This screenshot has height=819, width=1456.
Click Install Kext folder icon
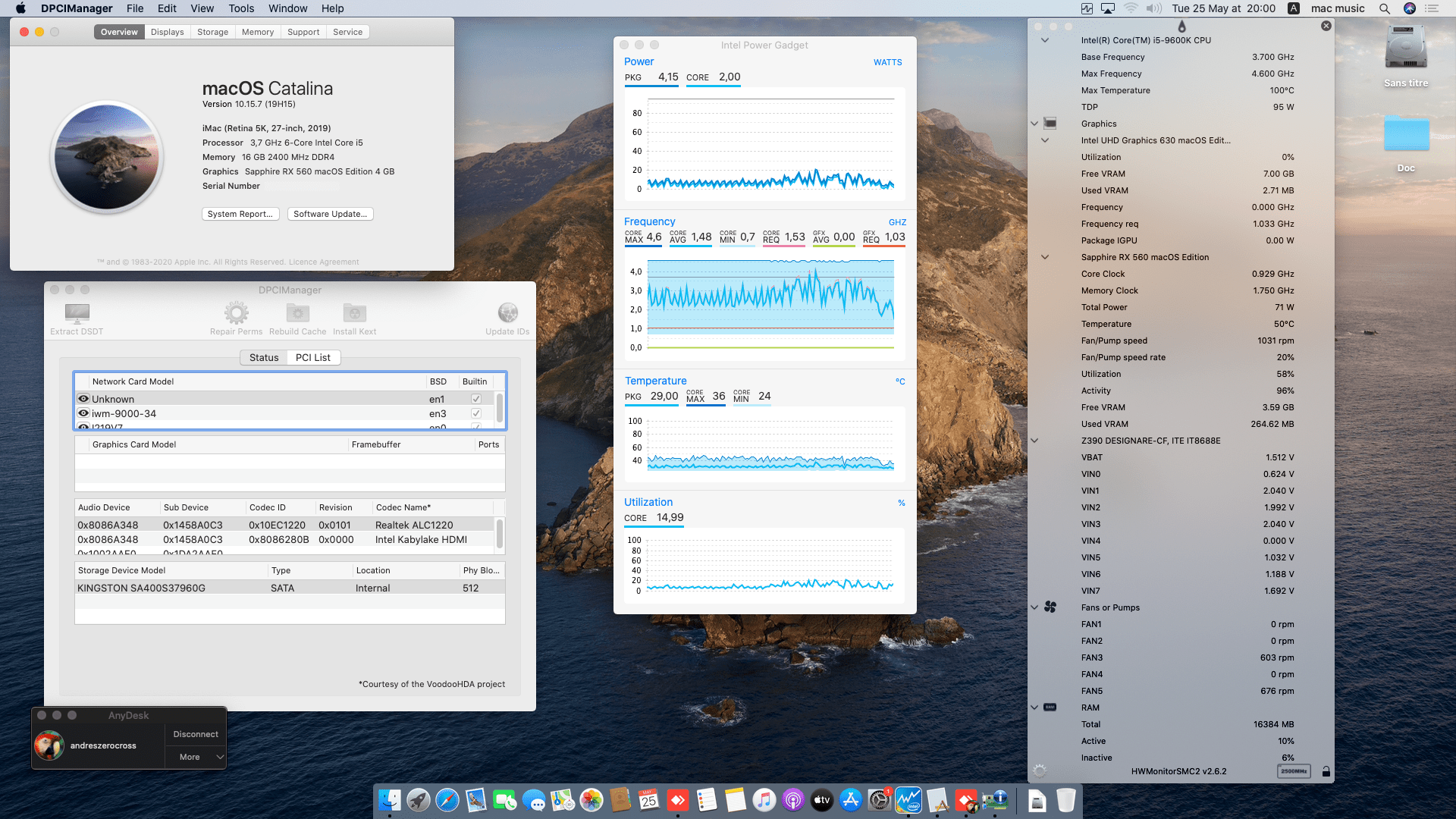click(354, 312)
